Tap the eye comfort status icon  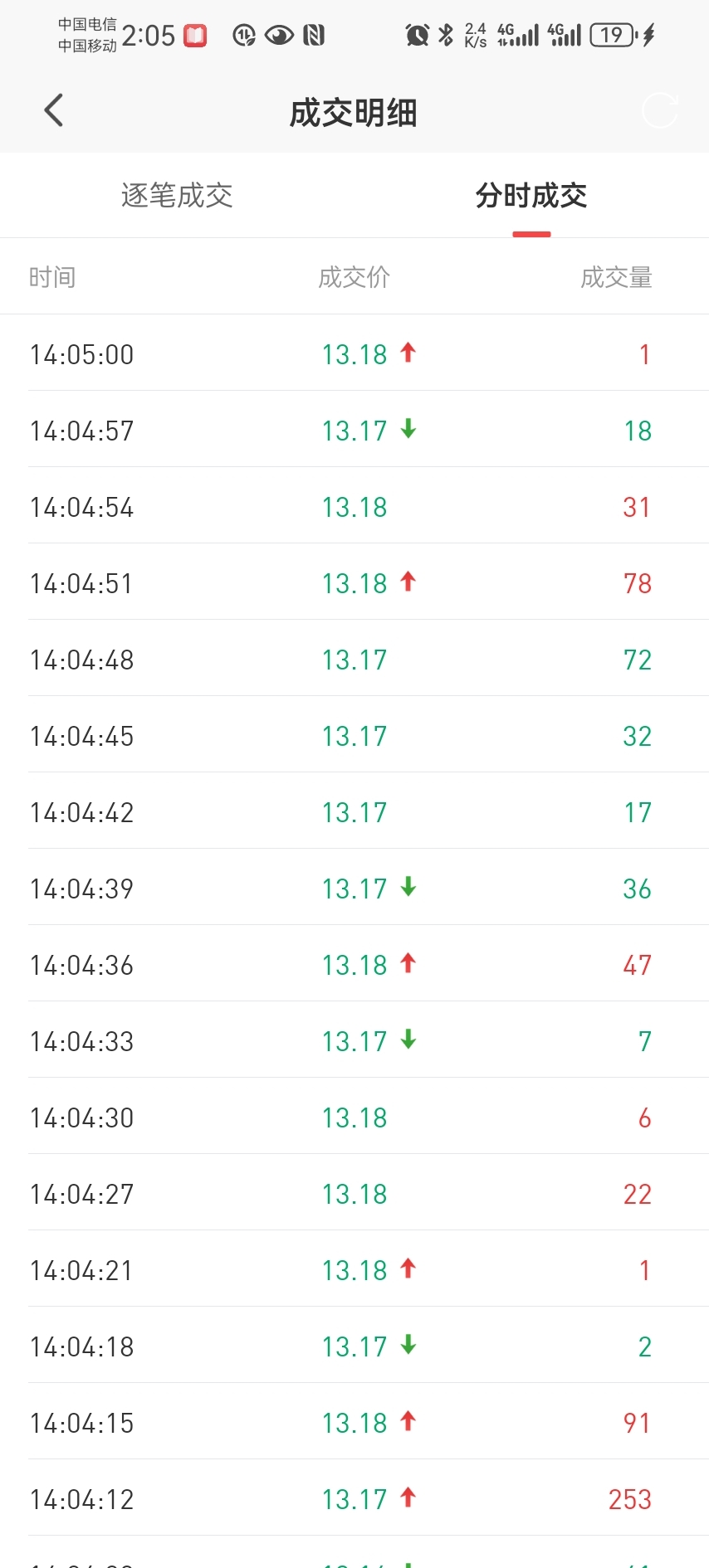pyautogui.click(x=279, y=36)
